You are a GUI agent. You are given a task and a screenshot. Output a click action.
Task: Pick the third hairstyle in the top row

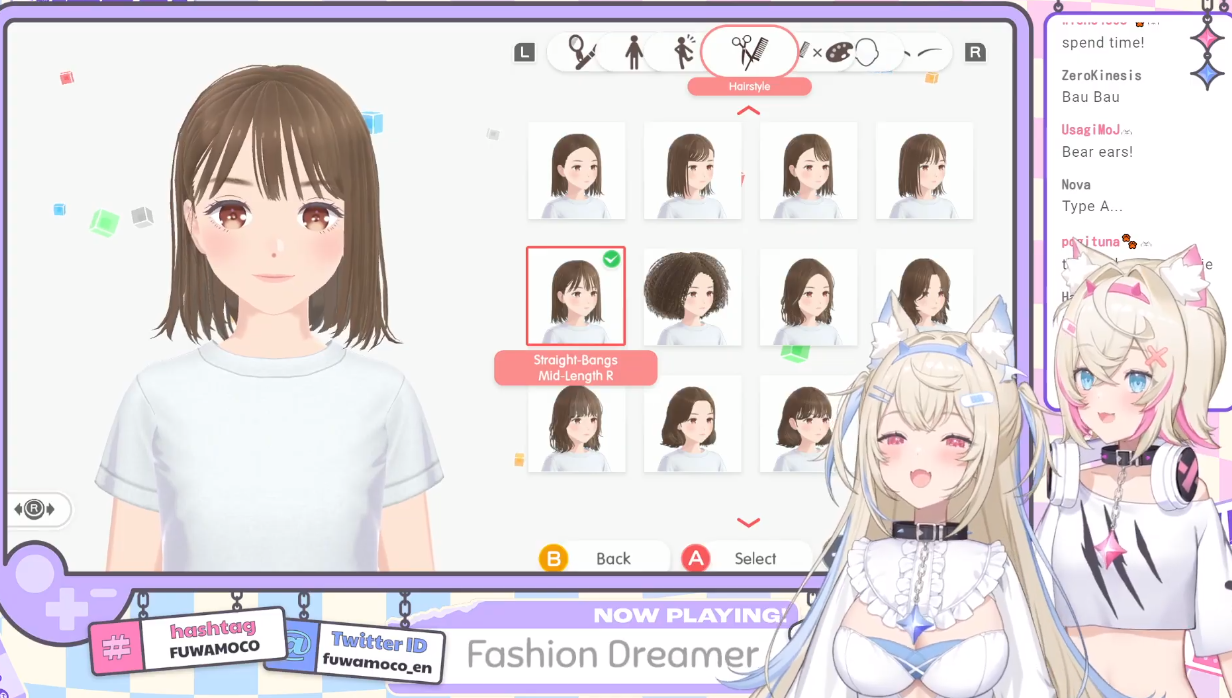(x=809, y=171)
